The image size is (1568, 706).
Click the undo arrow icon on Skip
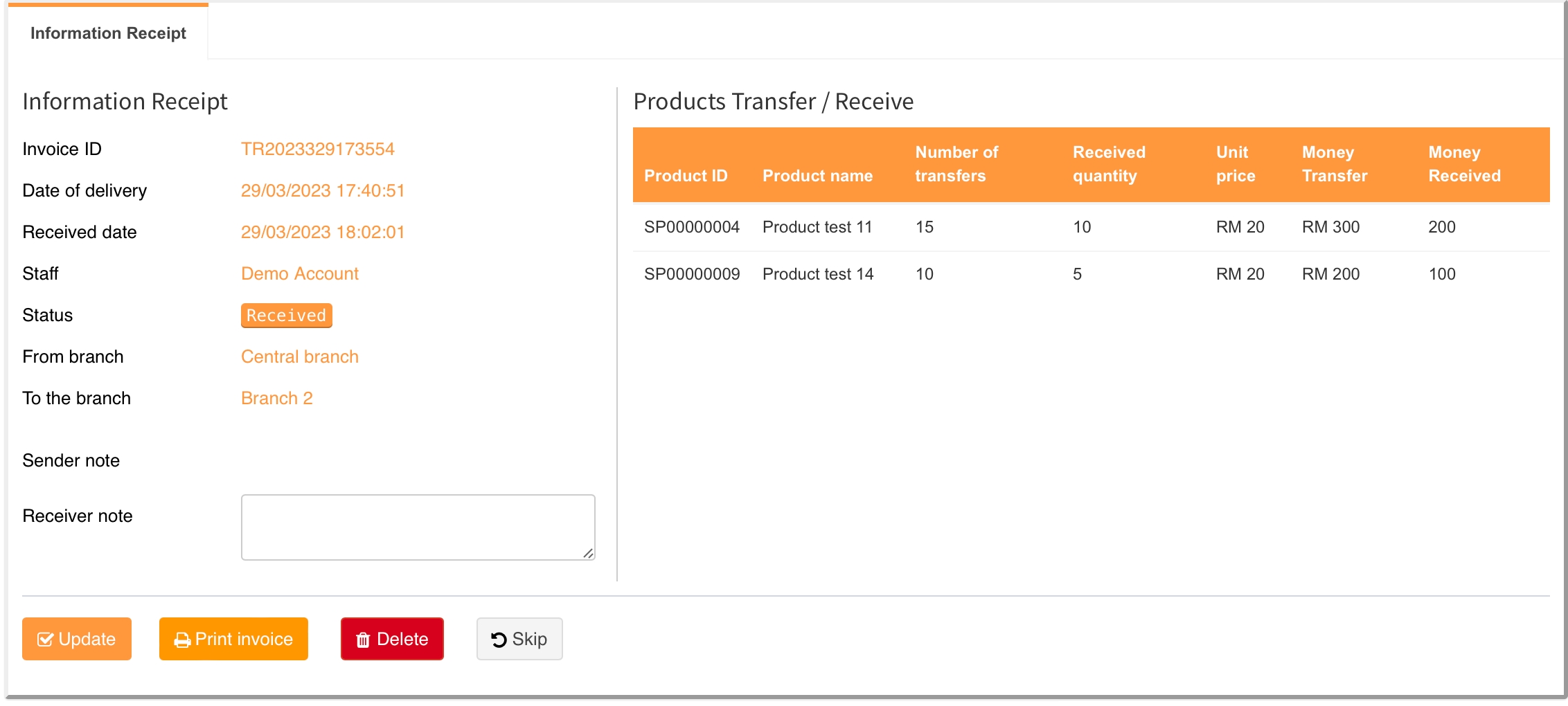499,640
